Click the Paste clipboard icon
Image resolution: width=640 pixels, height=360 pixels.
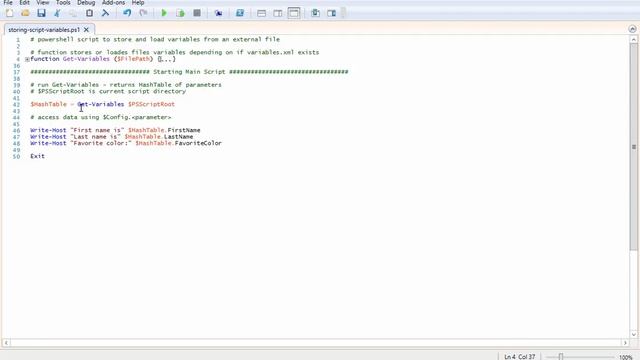(89, 13)
